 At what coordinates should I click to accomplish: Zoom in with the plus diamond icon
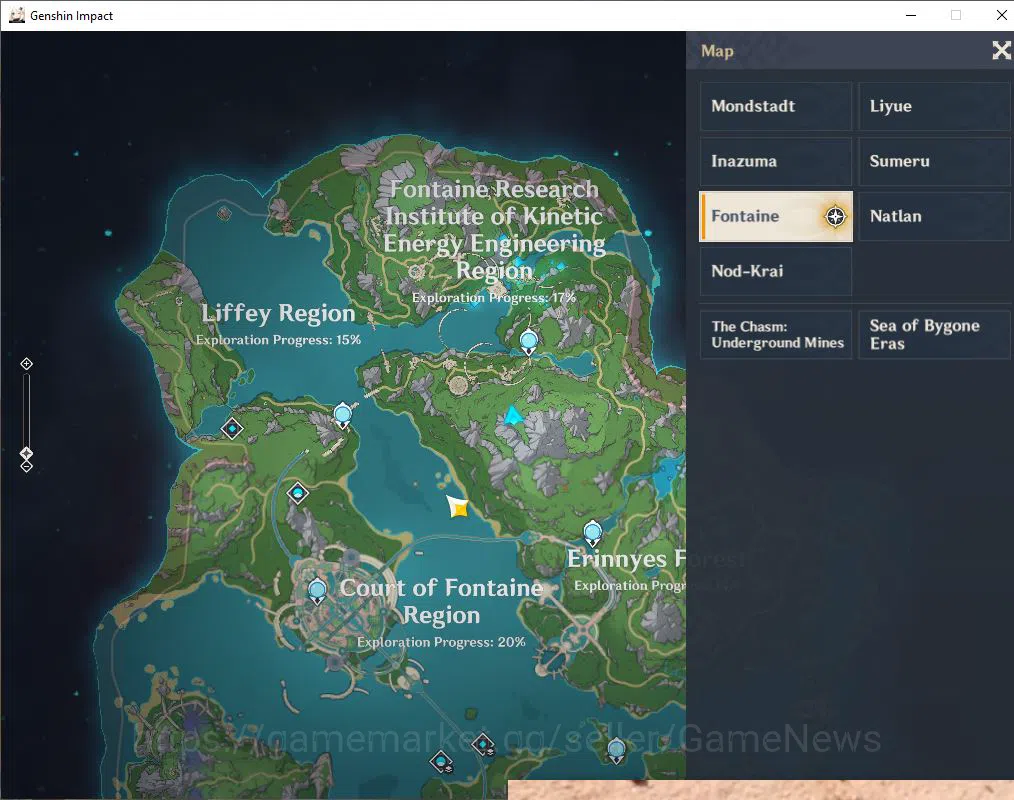pos(27,364)
